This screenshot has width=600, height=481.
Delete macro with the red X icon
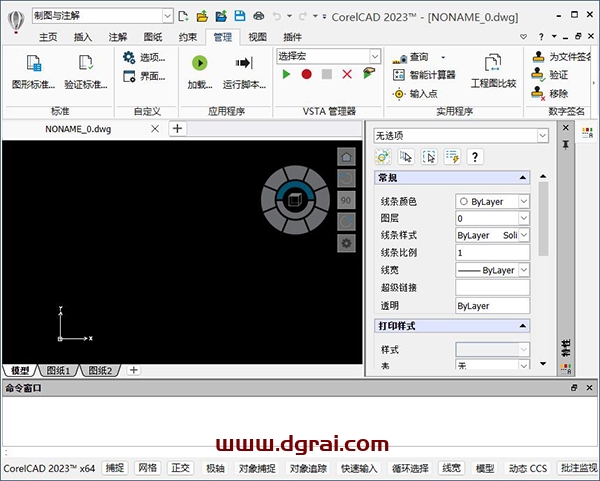pyautogui.click(x=347, y=74)
